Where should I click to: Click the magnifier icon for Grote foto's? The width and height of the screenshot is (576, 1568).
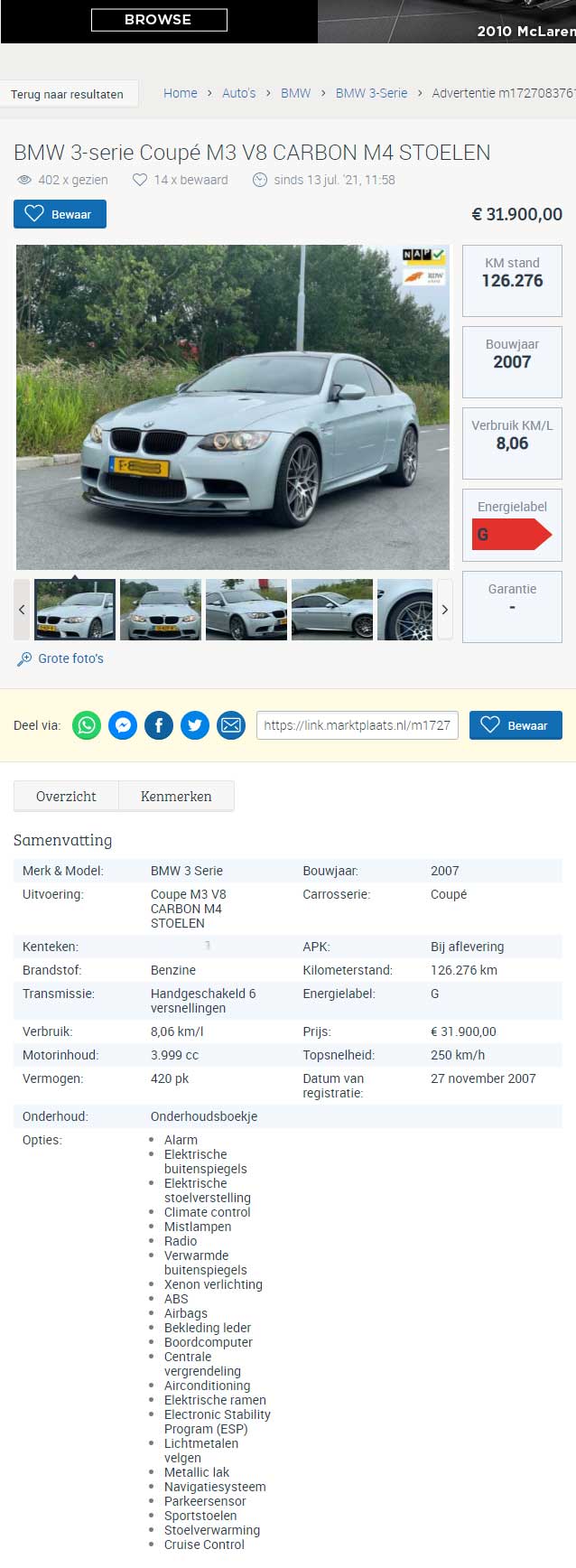[24, 659]
